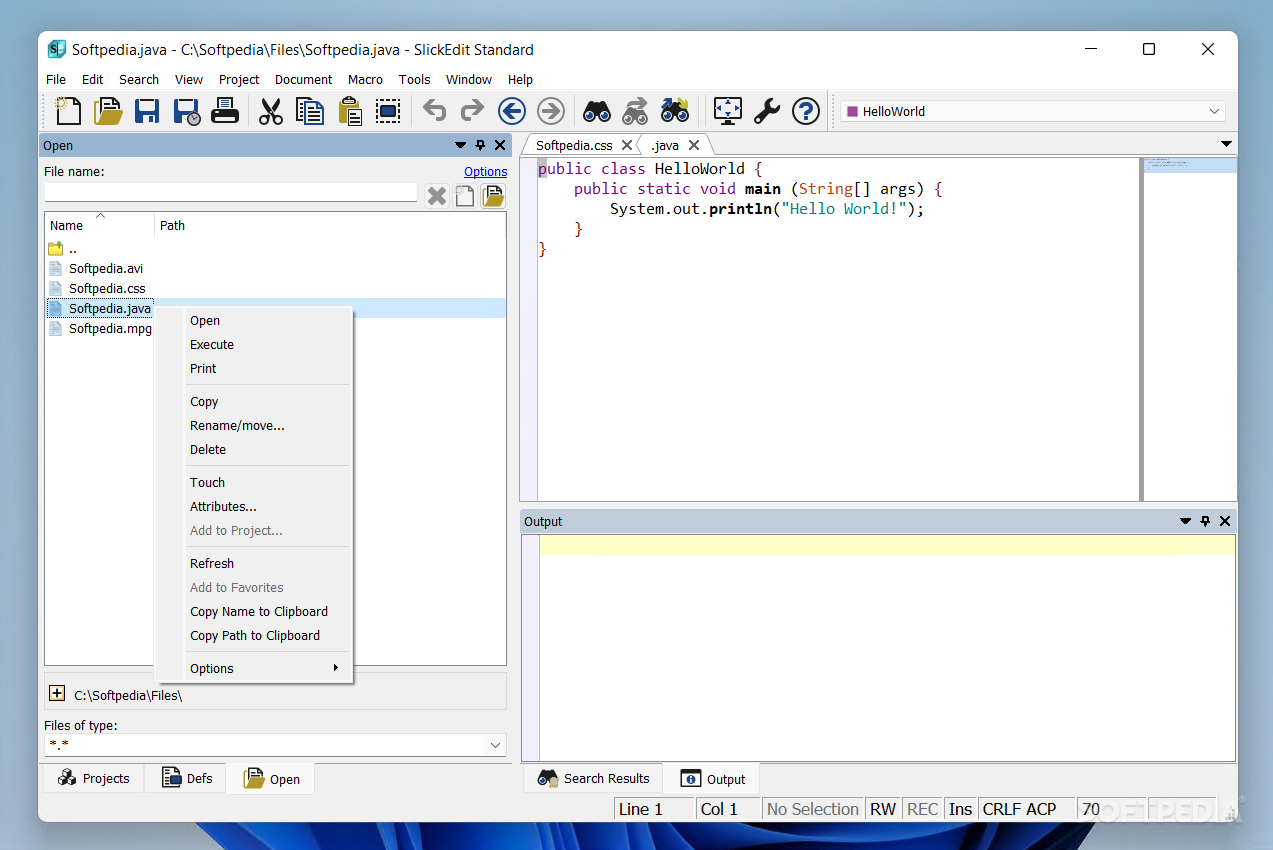This screenshot has height=850, width=1273.
Task: Switch to the Softpedia.css editor tab
Action: [574, 145]
